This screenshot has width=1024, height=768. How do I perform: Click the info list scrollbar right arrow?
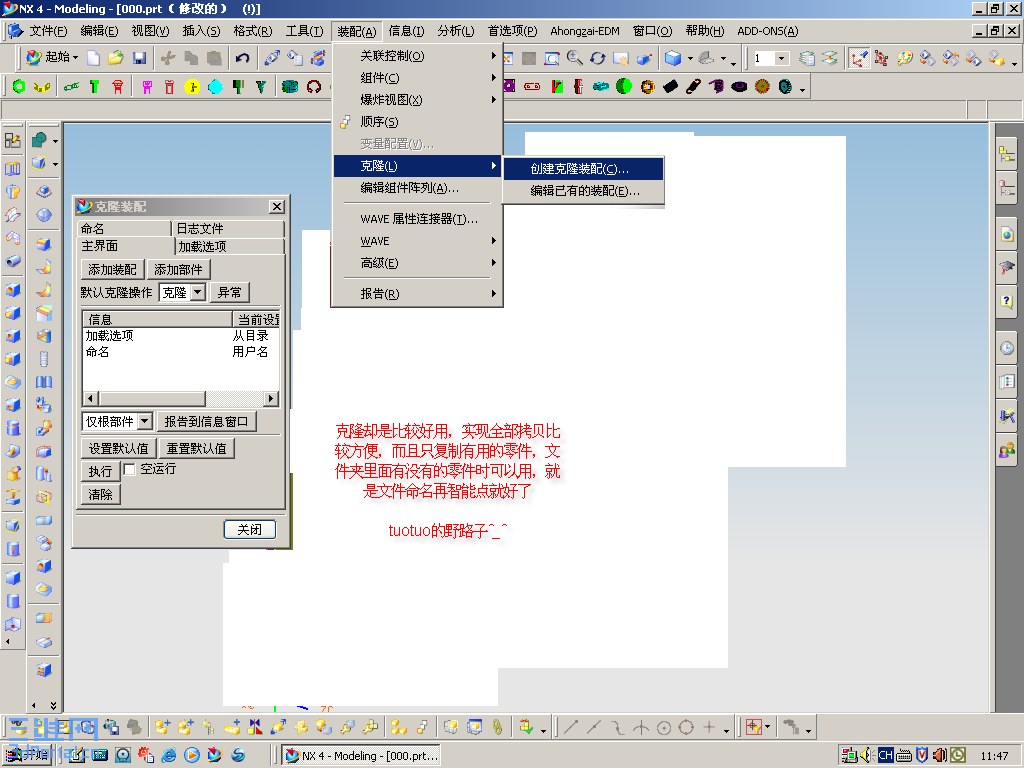pyautogui.click(x=271, y=398)
